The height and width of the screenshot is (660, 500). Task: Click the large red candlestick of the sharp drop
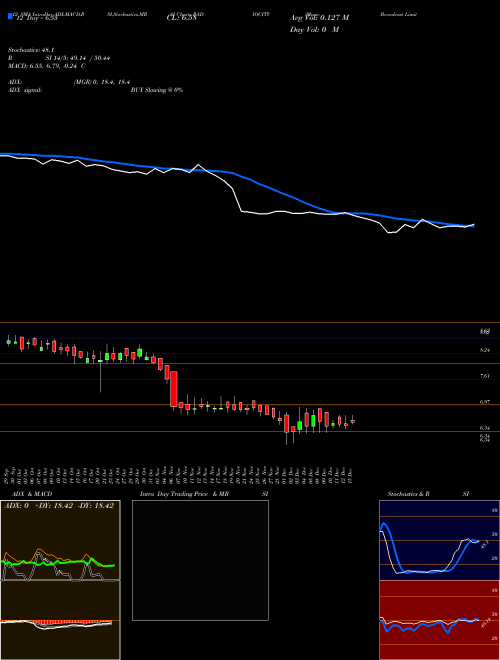click(173, 389)
